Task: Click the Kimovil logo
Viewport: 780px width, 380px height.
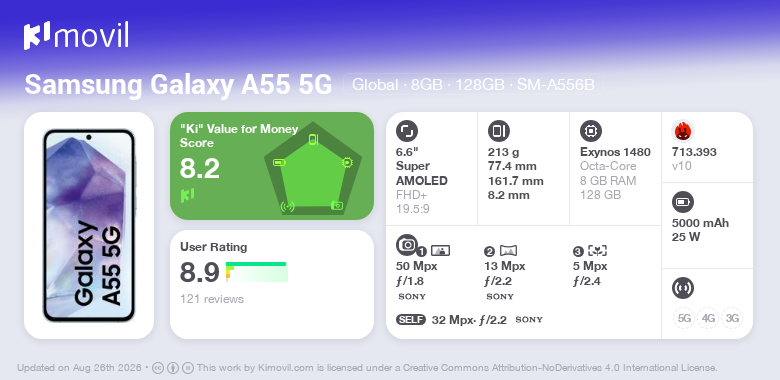Action: (76, 35)
